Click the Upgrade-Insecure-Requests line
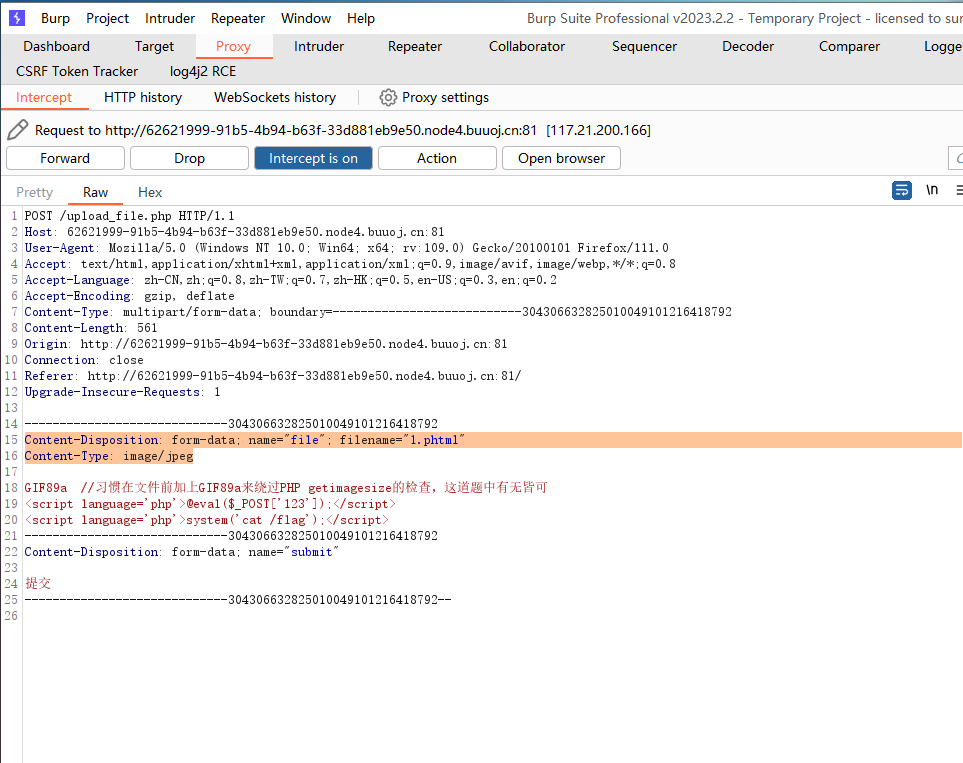The image size is (963, 763). pyautogui.click(x=122, y=391)
